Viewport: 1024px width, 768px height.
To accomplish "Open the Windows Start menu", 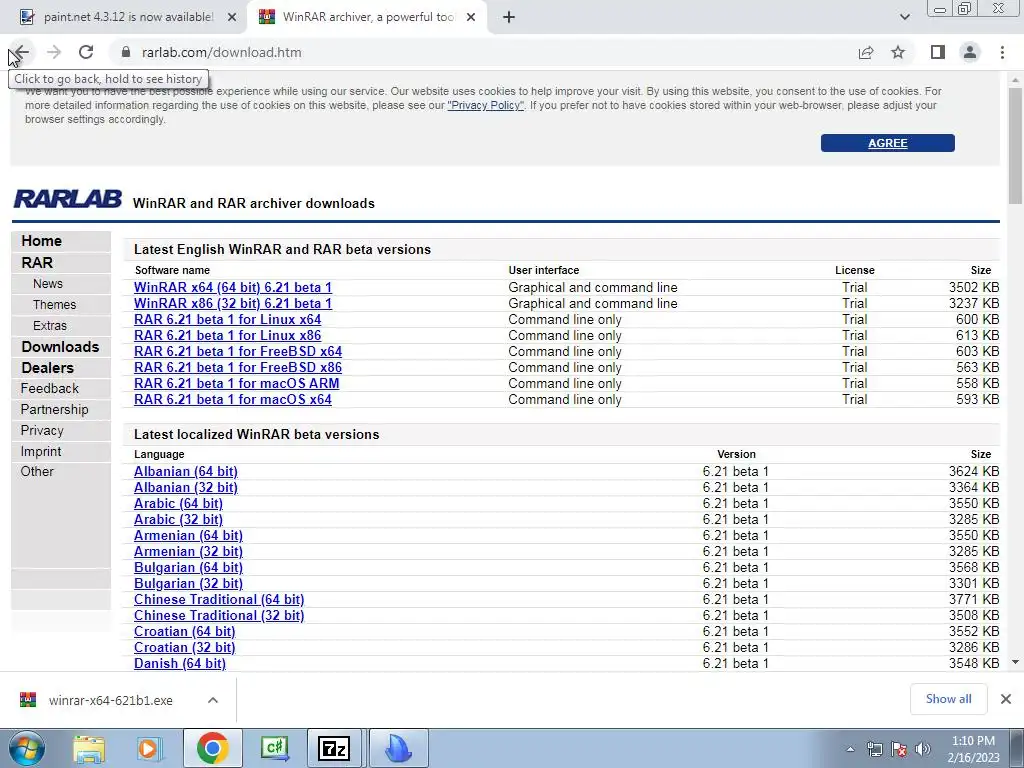I will pos(26,748).
